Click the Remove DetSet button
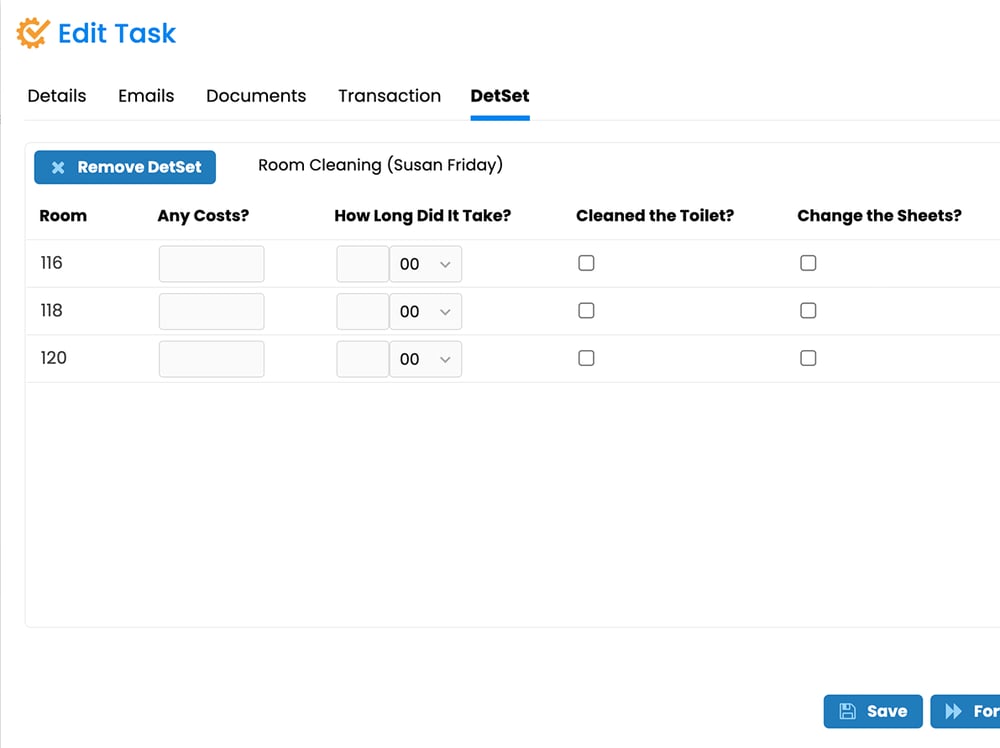Image resolution: width=1000 pixels, height=748 pixels. 124,167
